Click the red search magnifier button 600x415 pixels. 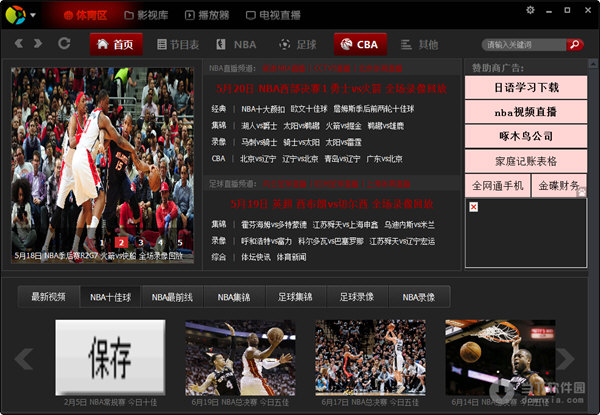coord(575,45)
